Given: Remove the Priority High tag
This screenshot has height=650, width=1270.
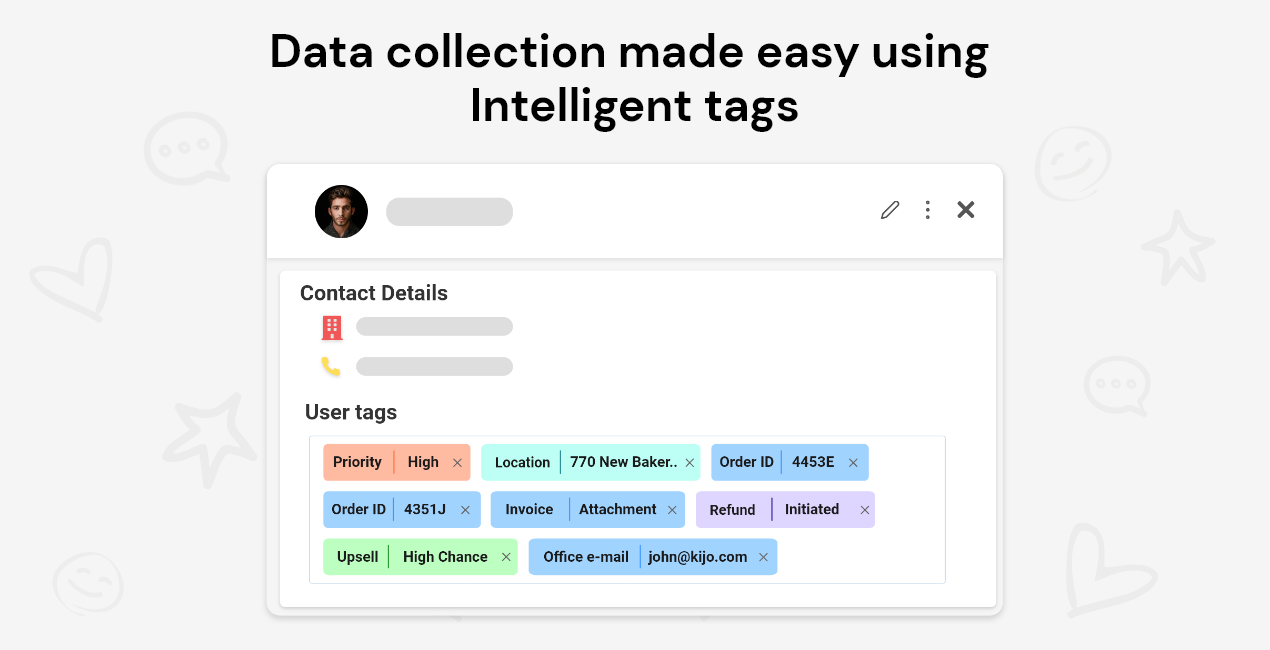Looking at the screenshot, I should (457, 463).
